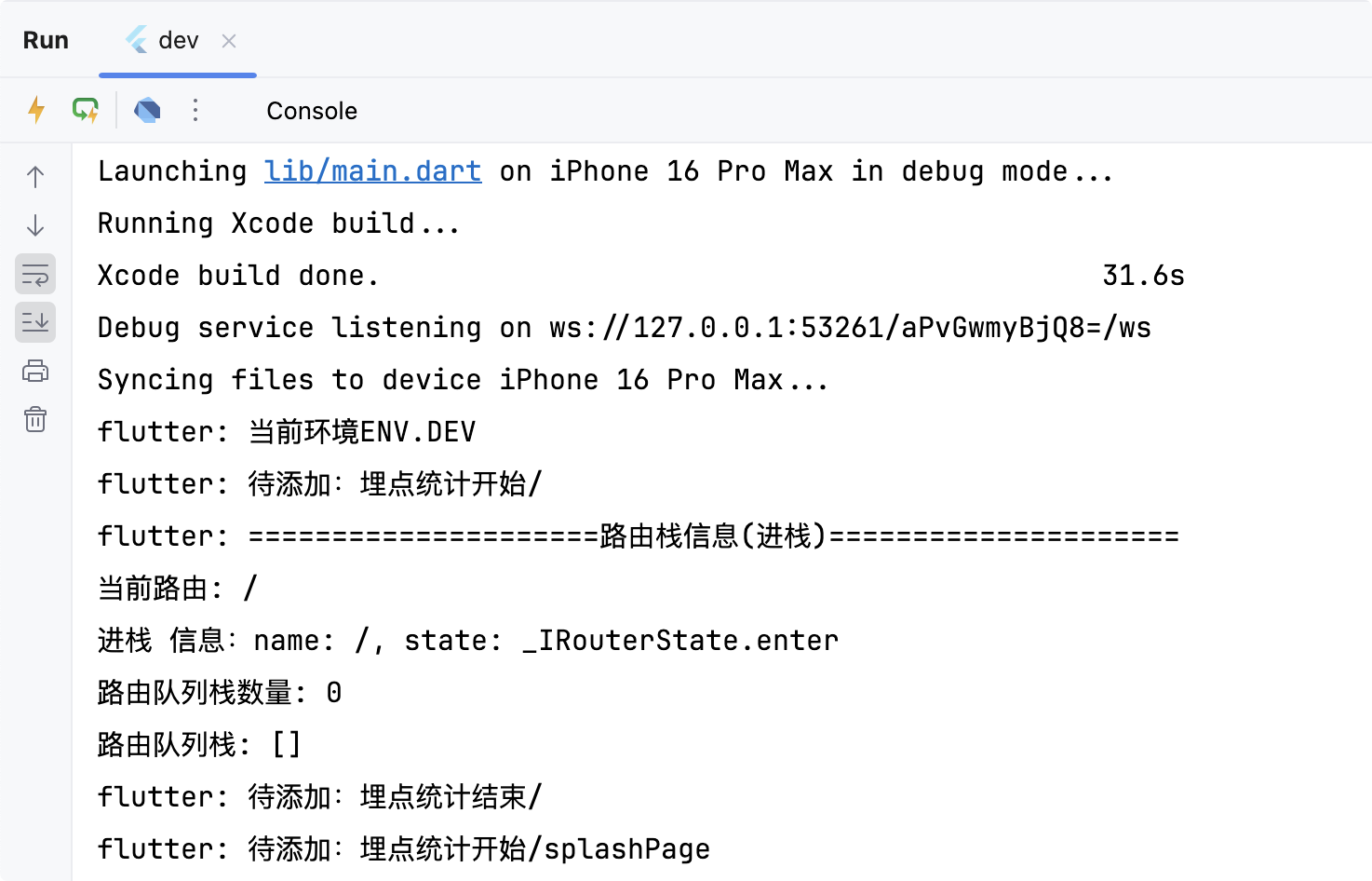Clear console with the trash icon
1372x881 pixels.
[35, 419]
